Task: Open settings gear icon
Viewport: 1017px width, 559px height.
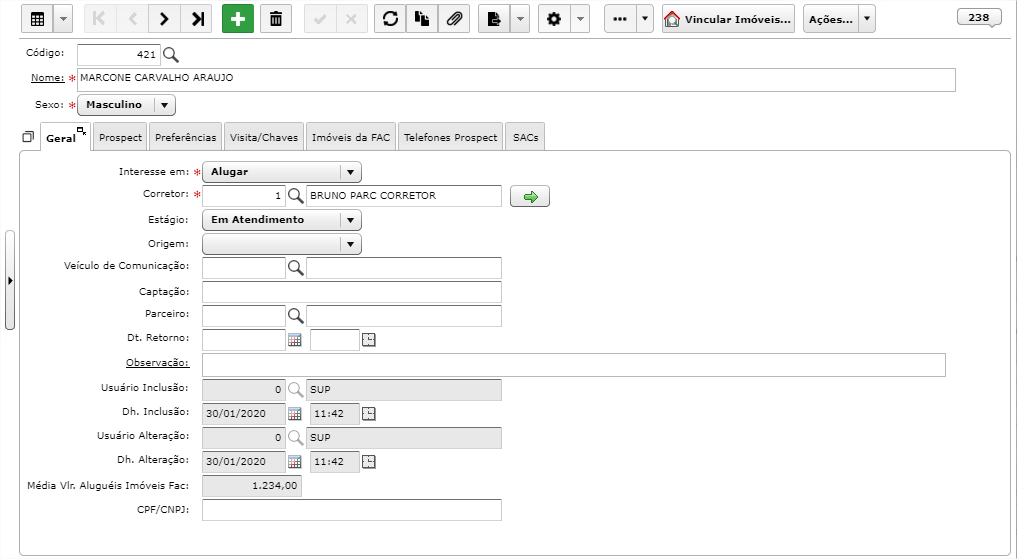Action: (554, 19)
